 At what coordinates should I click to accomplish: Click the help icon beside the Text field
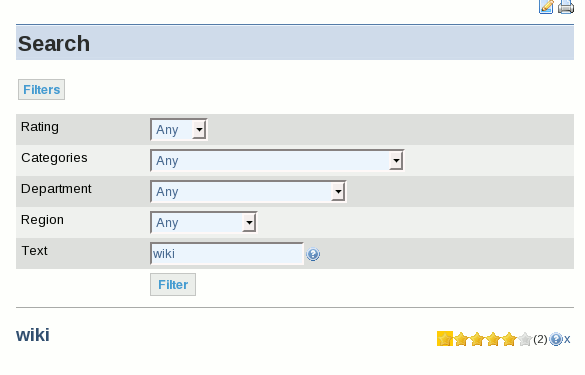[313, 254]
